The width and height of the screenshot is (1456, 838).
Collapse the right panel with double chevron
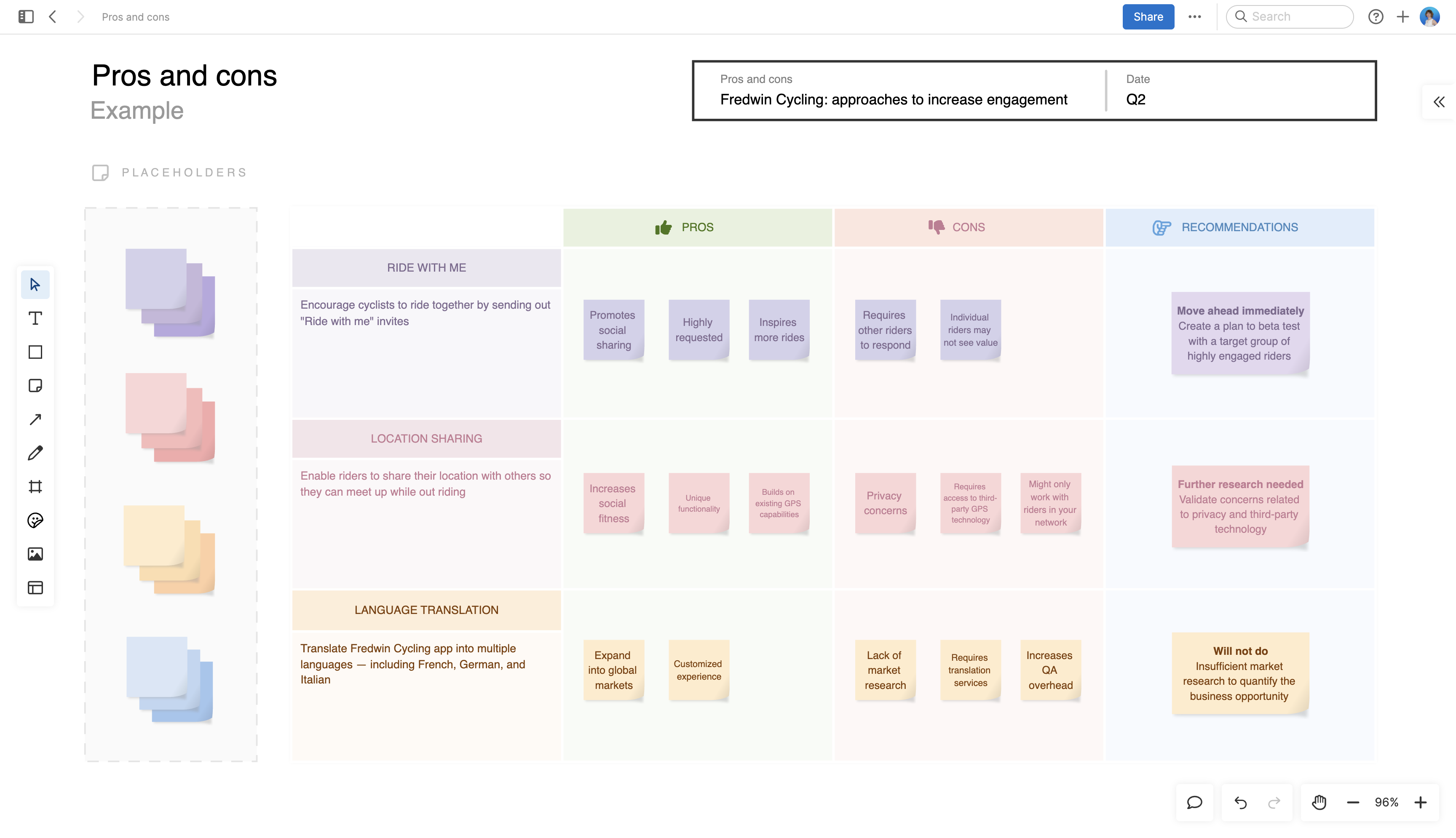coord(1440,101)
